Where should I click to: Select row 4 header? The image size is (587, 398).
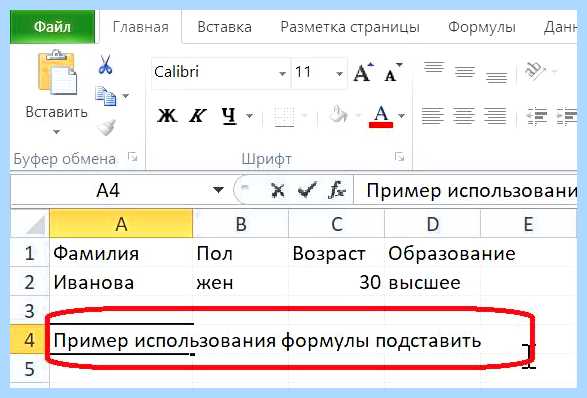30,340
